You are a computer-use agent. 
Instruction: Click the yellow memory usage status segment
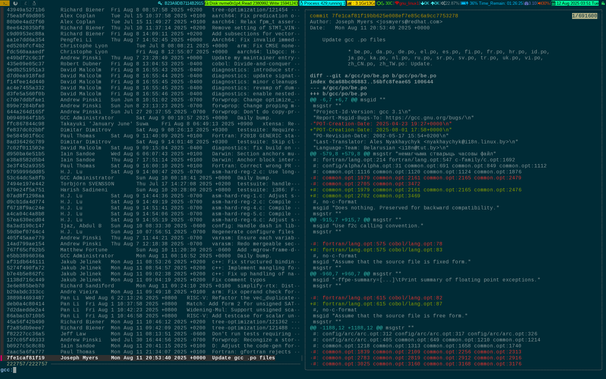[x=361, y=3]
